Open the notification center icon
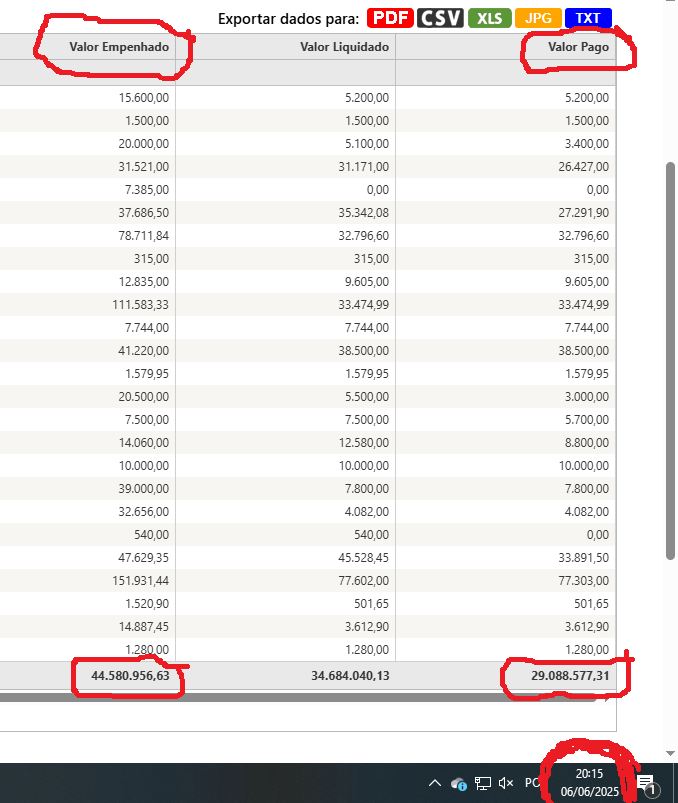 (x=646, y=784)
